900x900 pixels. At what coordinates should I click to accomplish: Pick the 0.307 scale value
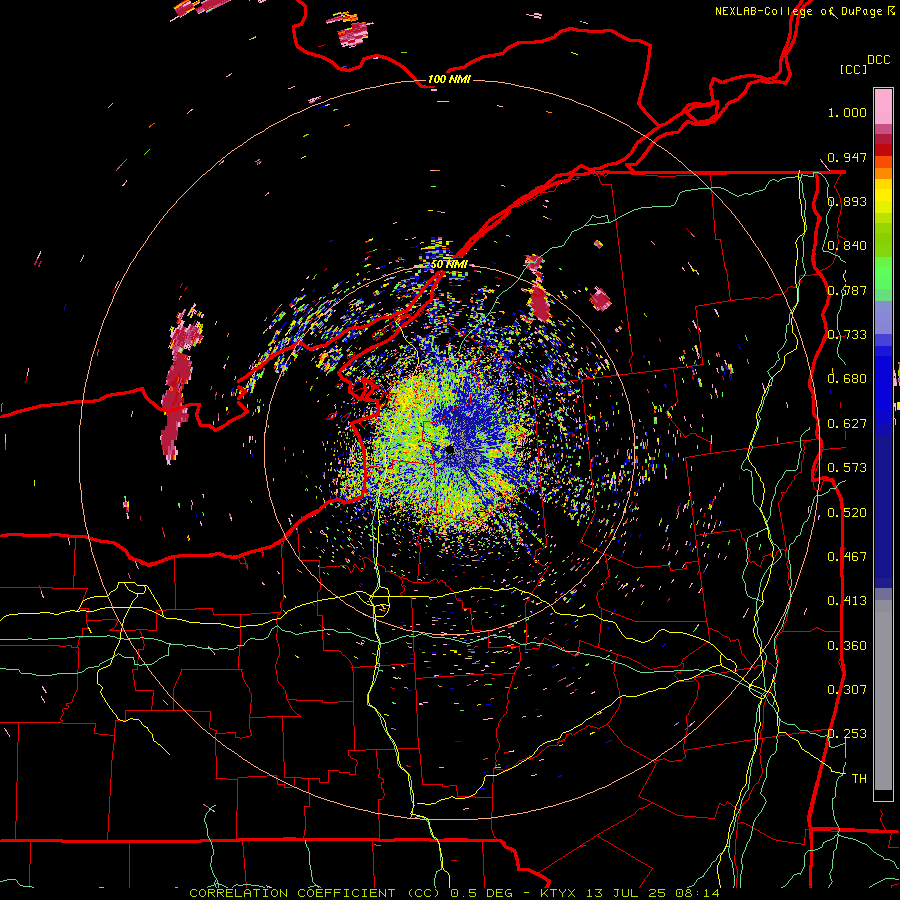(x=847, y=690)
